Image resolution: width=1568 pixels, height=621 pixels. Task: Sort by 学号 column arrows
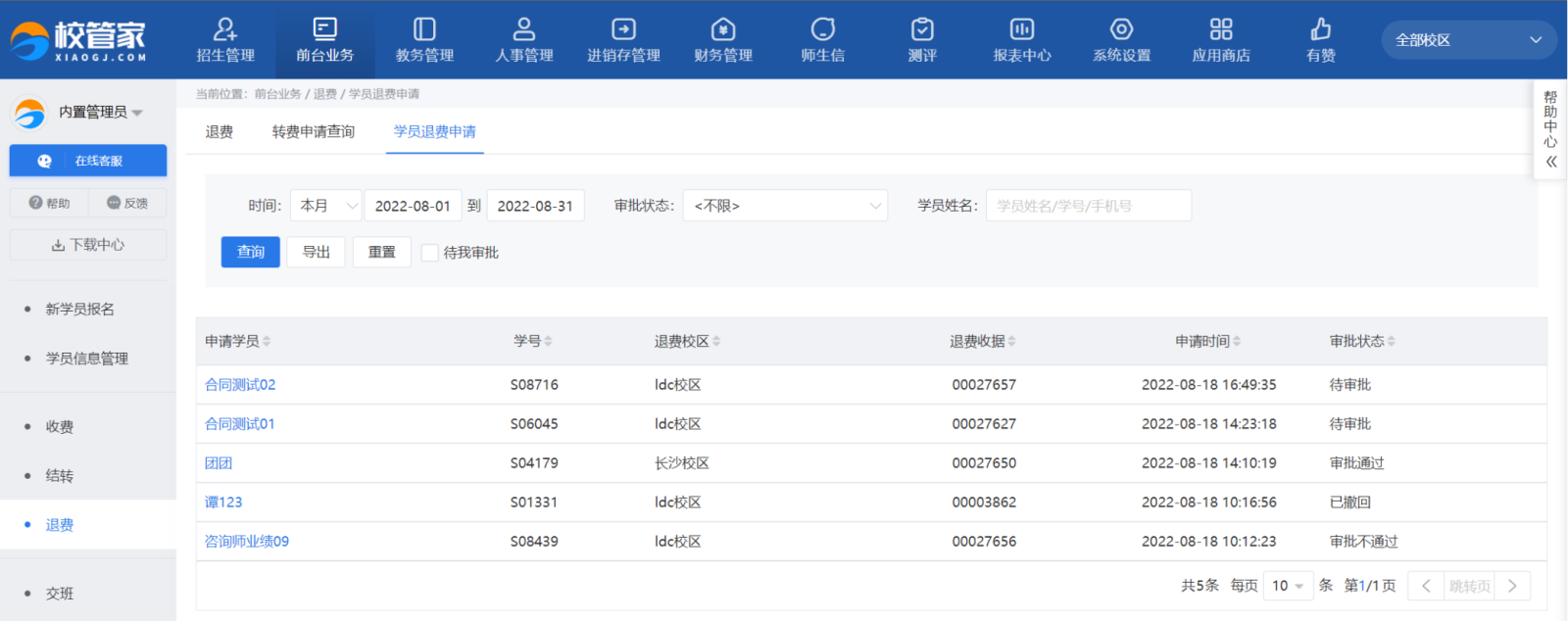tap(548, 341)
